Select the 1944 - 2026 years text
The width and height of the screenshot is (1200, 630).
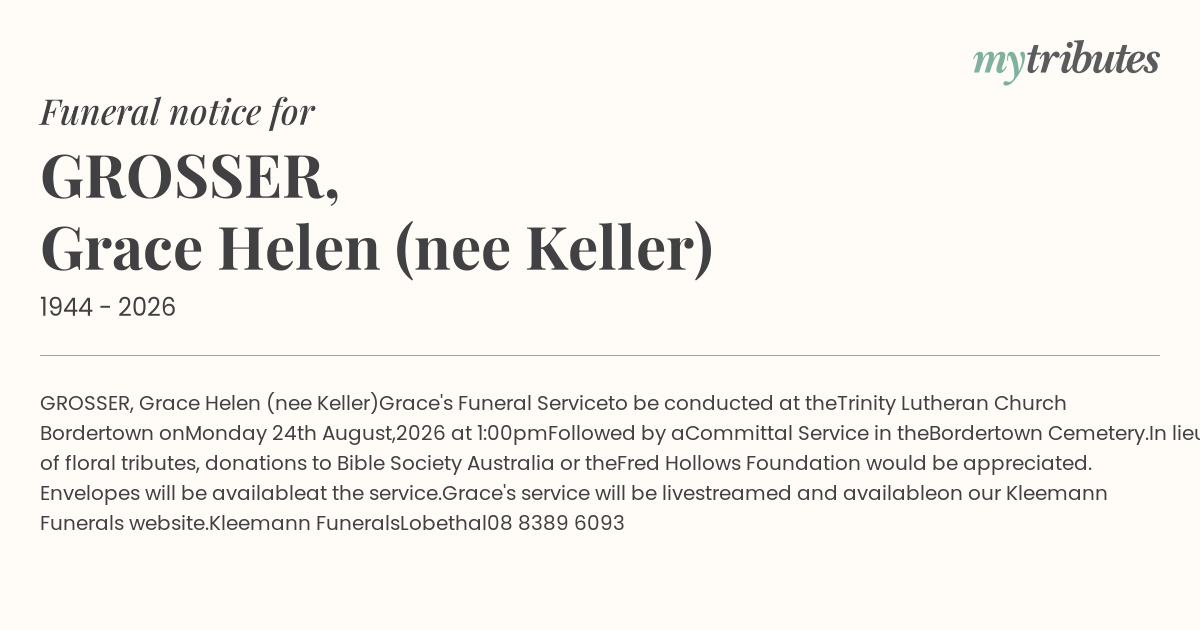coord(108,308)
